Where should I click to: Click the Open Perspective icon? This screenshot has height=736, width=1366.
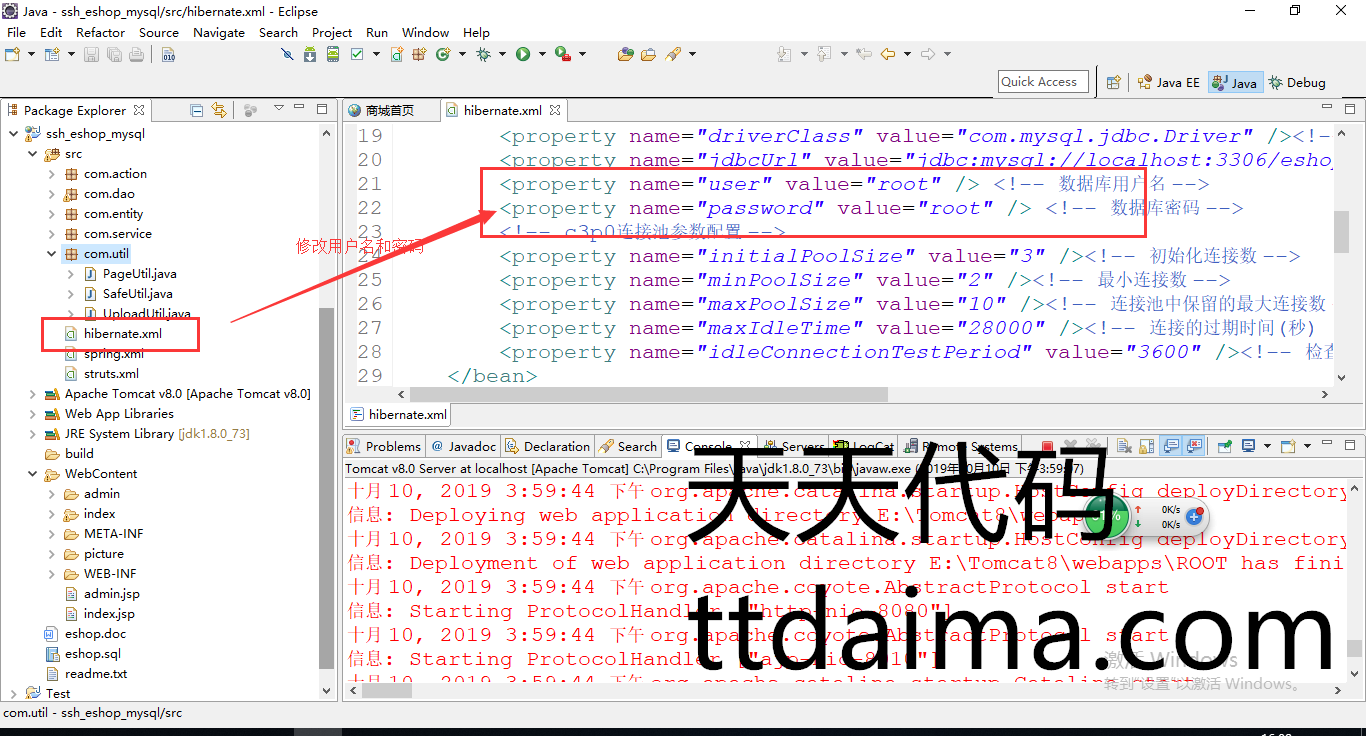[x=1113, y=83]
